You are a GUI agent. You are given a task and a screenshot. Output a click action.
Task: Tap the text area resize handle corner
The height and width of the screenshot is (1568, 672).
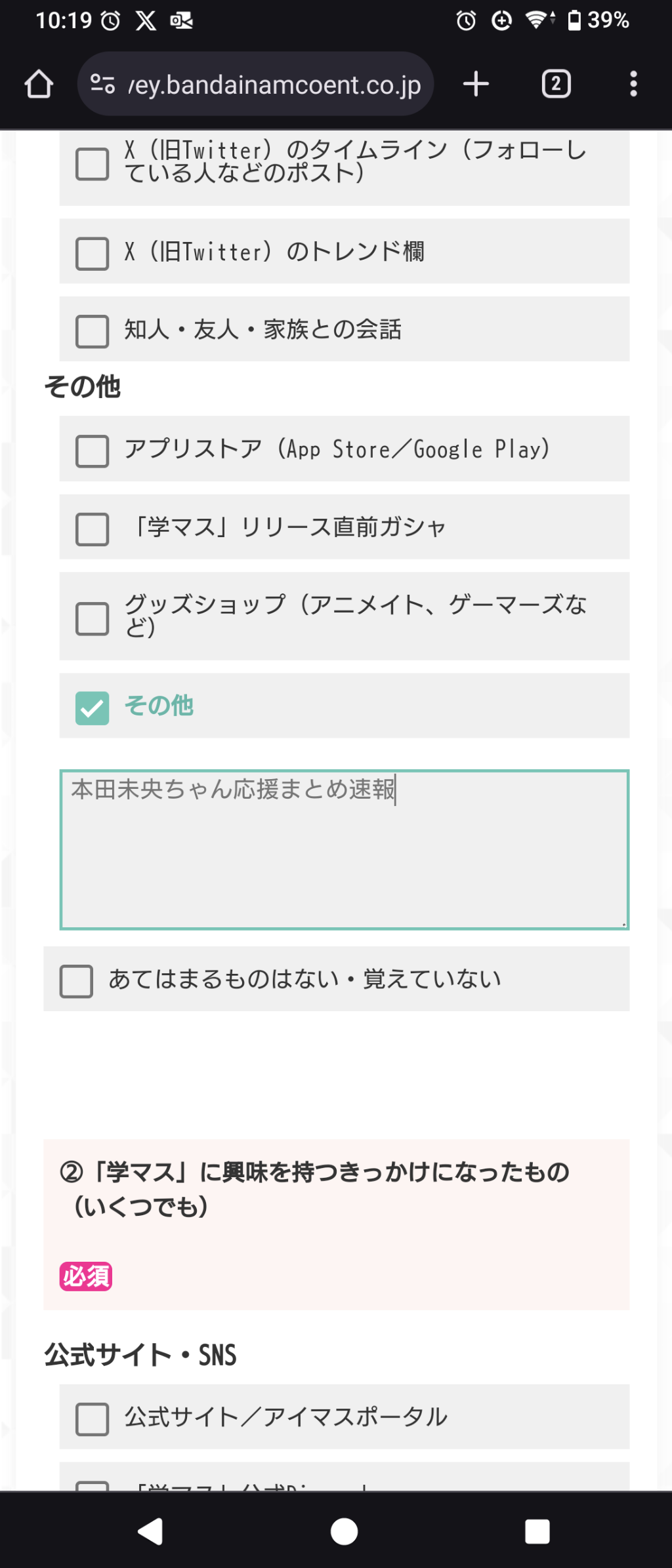[623, 924]
